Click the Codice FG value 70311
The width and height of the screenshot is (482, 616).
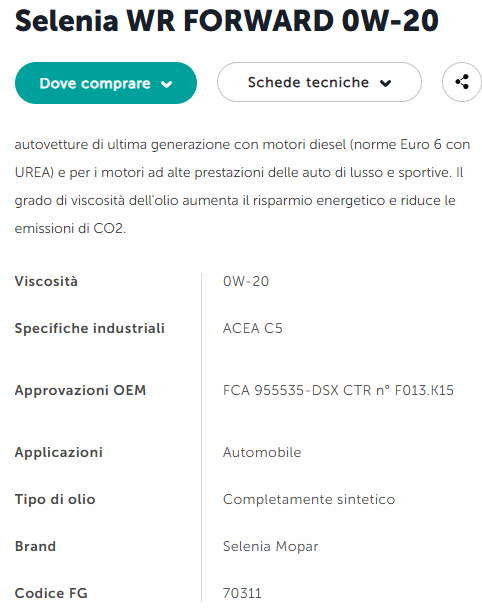242,593
